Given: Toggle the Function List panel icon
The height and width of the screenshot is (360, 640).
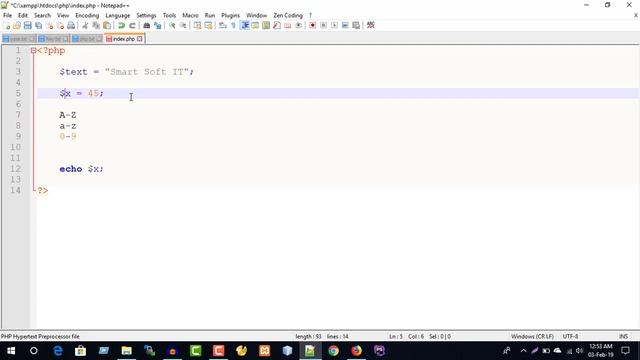Looking at the screenshot, I should pyautogui.click(x=277, y=25).
